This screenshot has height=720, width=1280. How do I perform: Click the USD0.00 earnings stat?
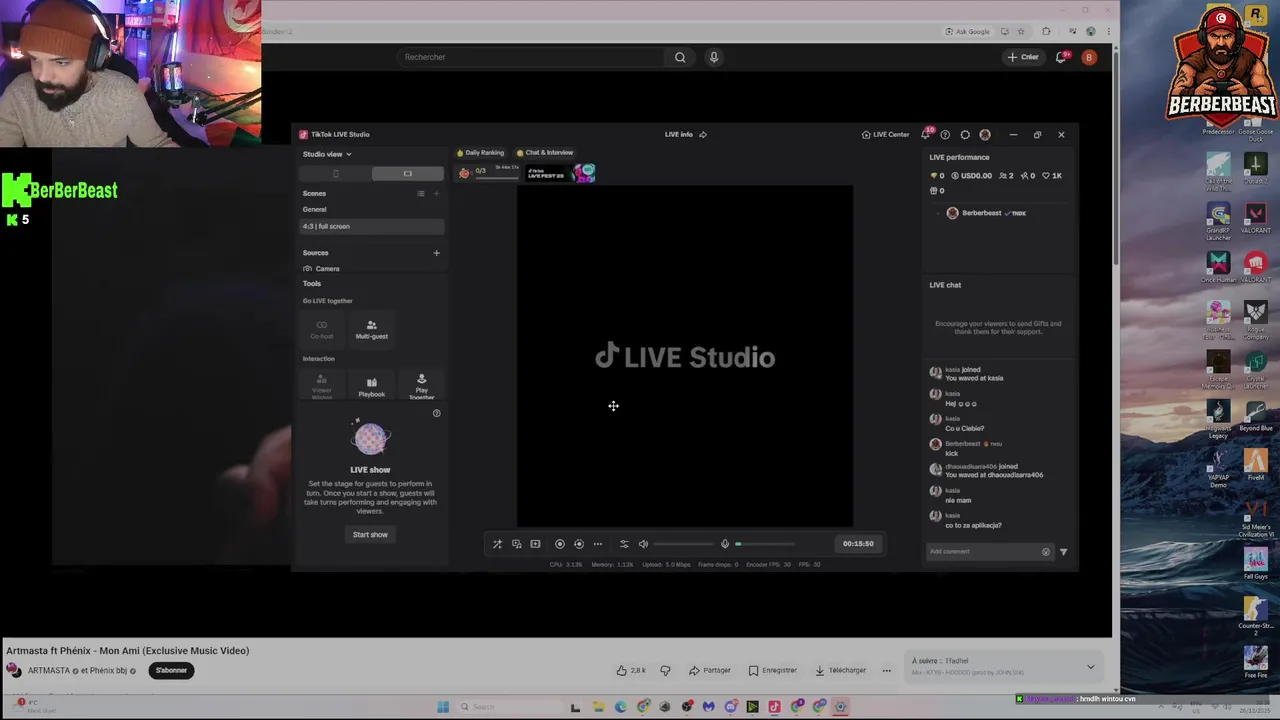pyautogui.click(x=971, y=176)
